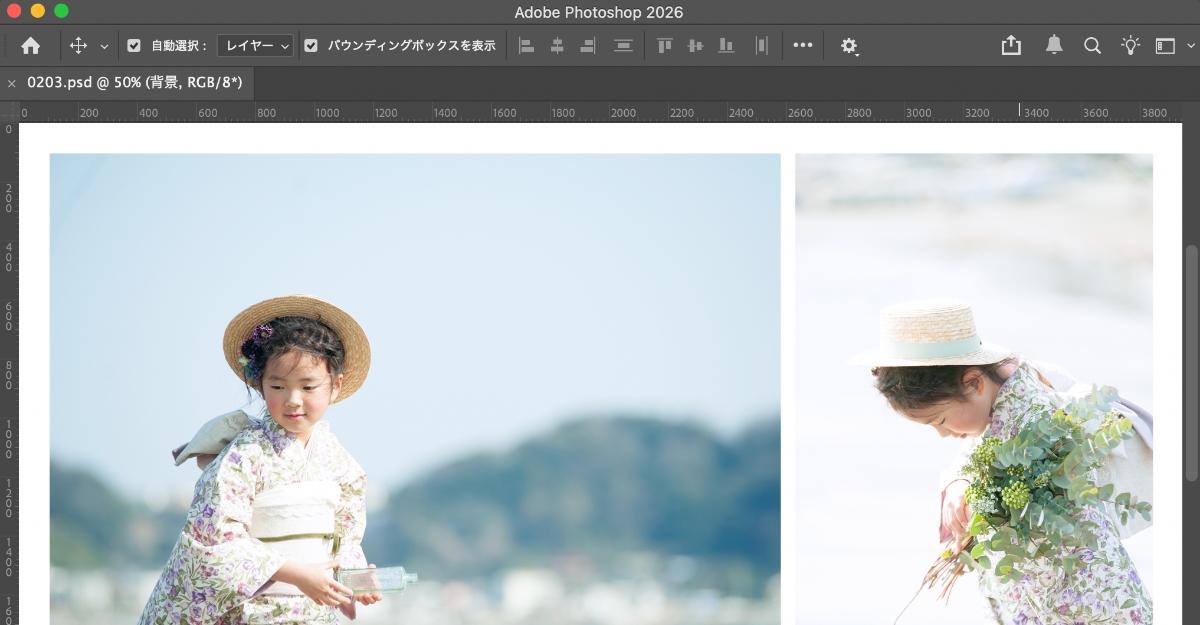Open the tool options gear dropdown
The height and width of the screenshot is (625, 1200).
(x=848, y=45)
